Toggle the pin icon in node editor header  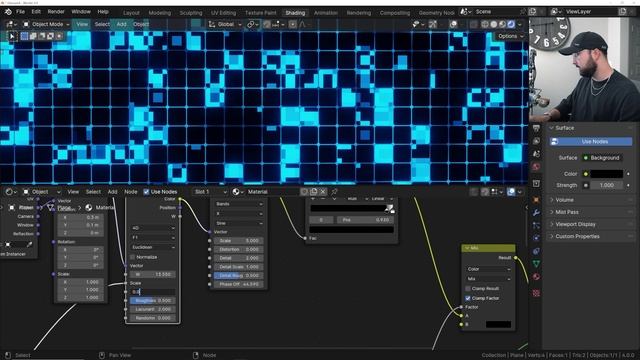coord(334,192)
